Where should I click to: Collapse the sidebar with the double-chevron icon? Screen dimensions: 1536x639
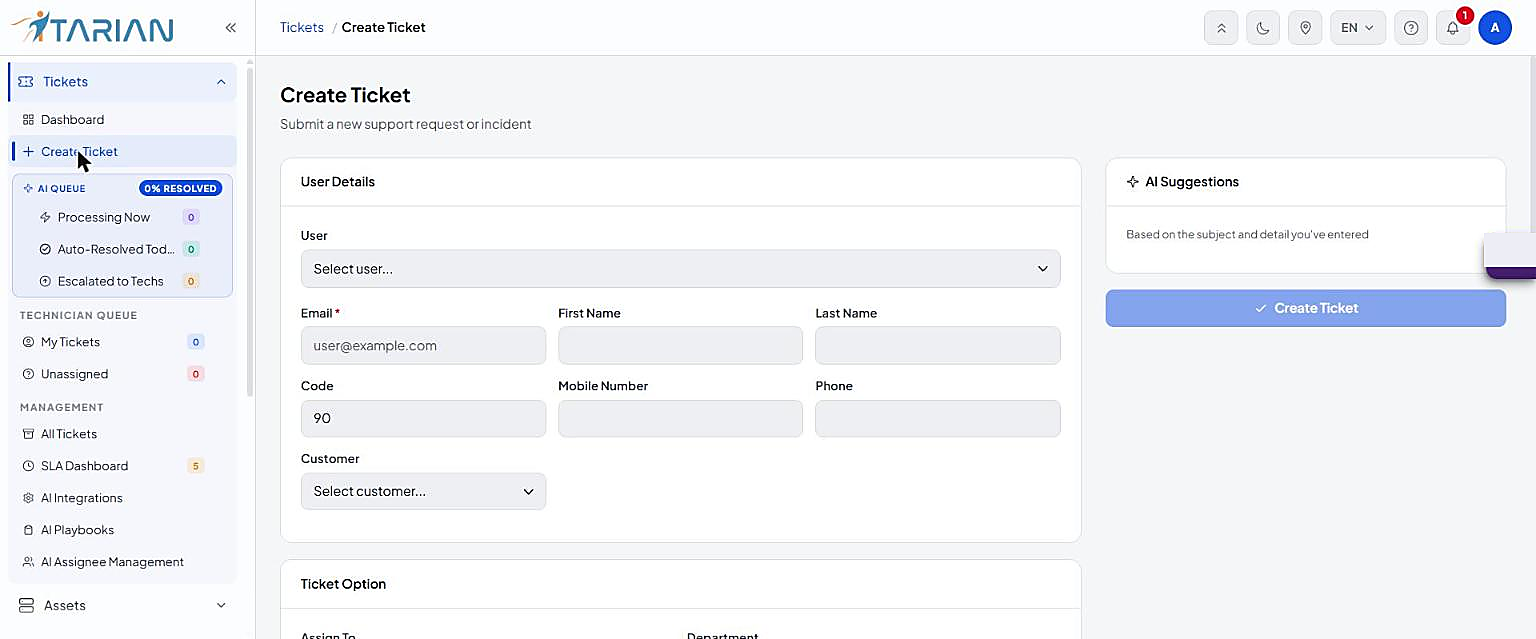click(x=230, y=28)
